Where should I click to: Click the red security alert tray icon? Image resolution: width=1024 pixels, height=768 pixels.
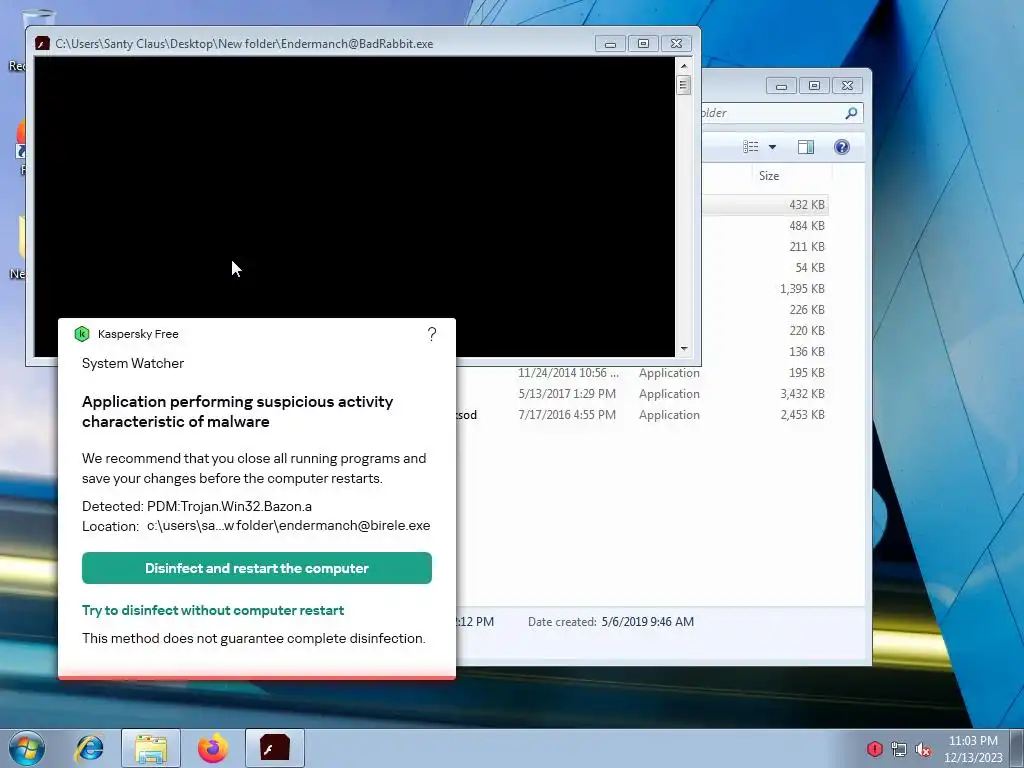pos(874,749)
